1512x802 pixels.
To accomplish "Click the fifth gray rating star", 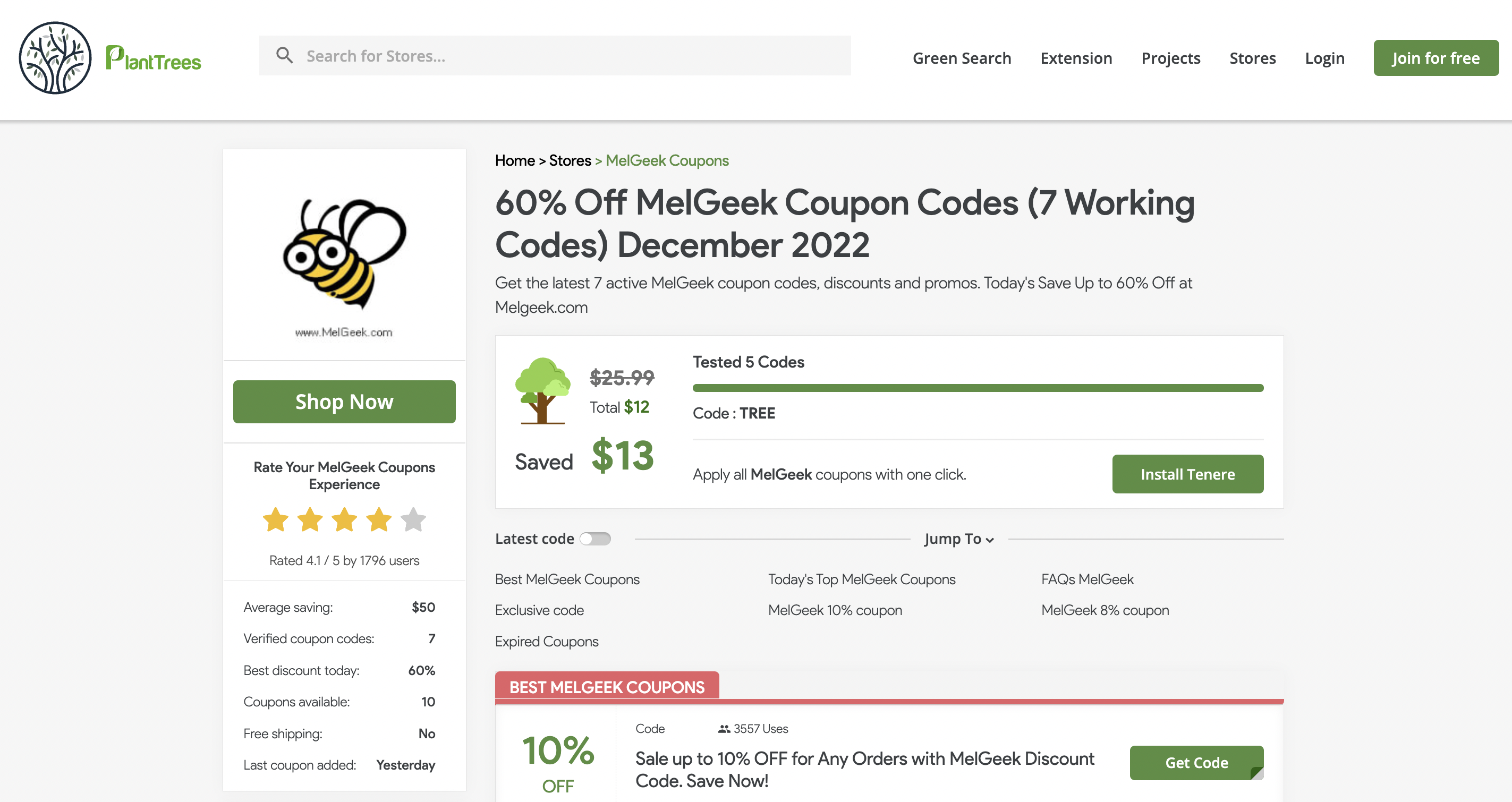I will [x=413, y=520].
